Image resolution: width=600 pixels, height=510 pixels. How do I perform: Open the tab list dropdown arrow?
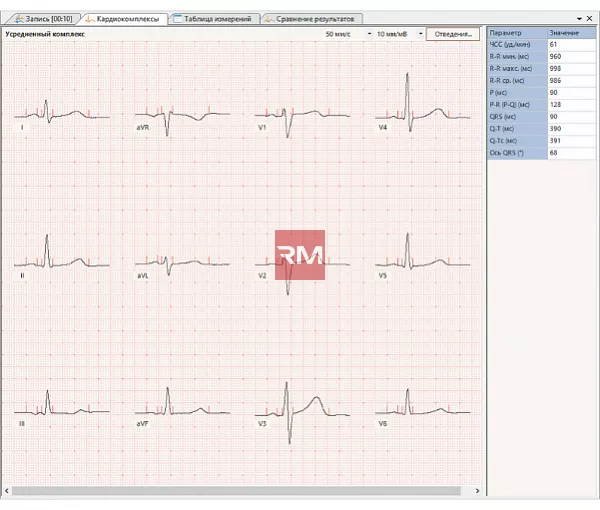pyautogui.click(x=579, y=18)
